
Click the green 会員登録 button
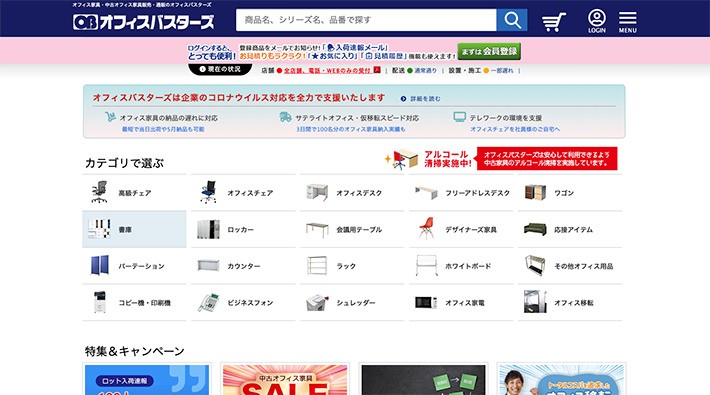pos(489,51)
